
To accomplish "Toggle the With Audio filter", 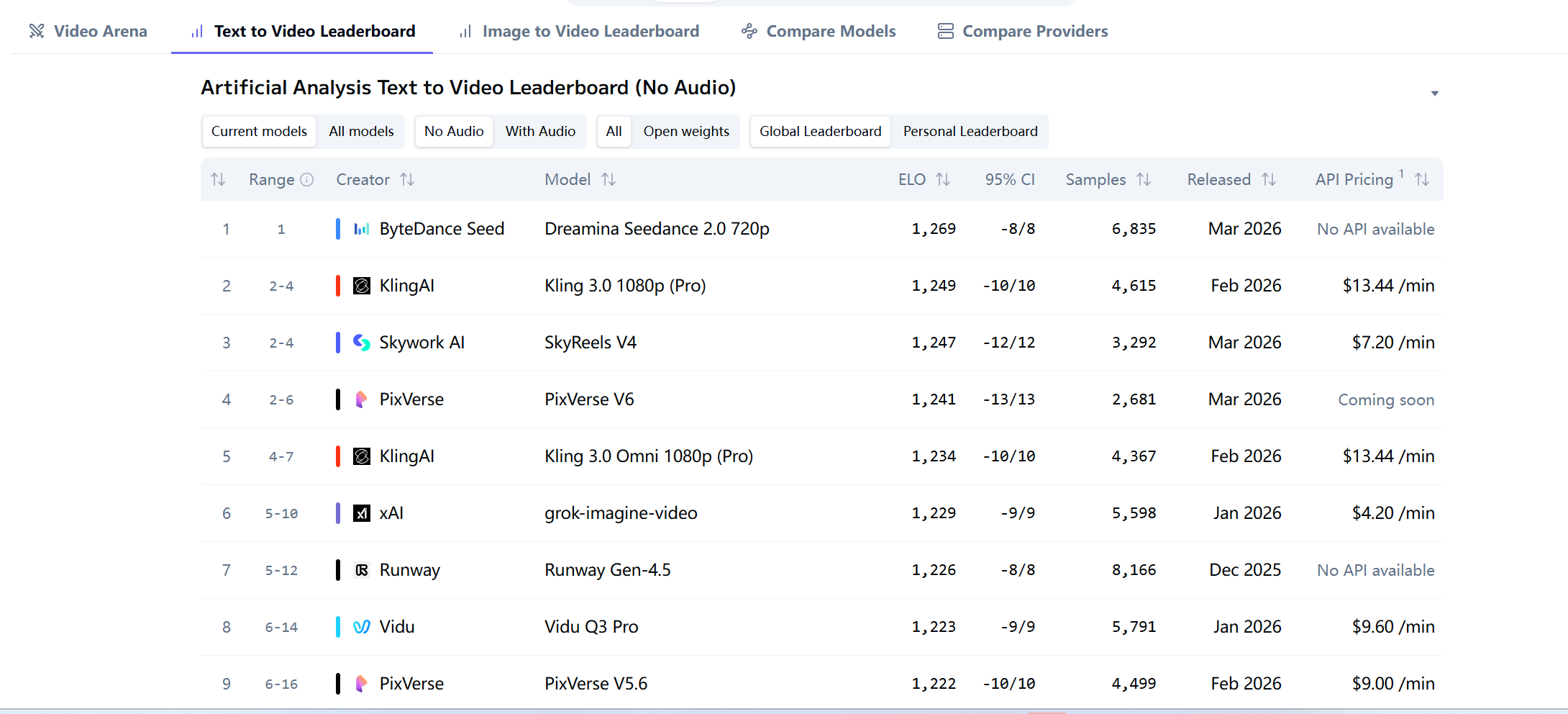I will coord(539,132).
